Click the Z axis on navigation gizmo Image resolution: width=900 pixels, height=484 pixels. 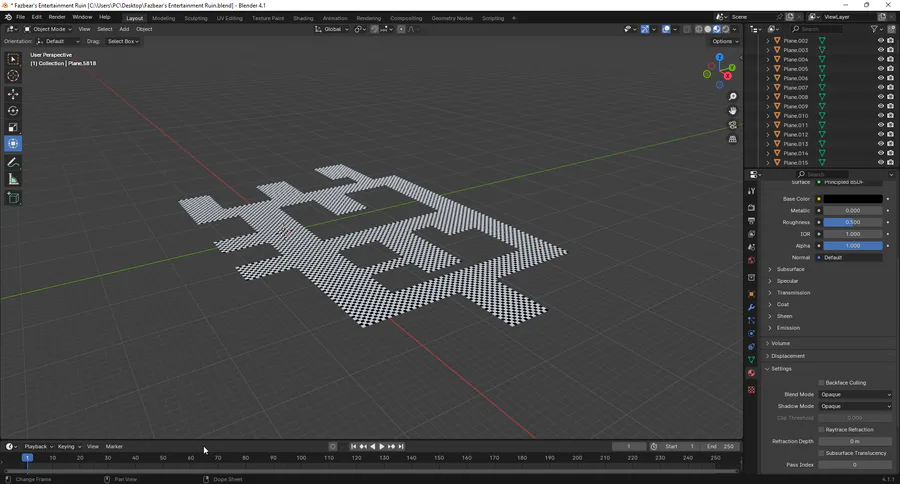point(719,57)
